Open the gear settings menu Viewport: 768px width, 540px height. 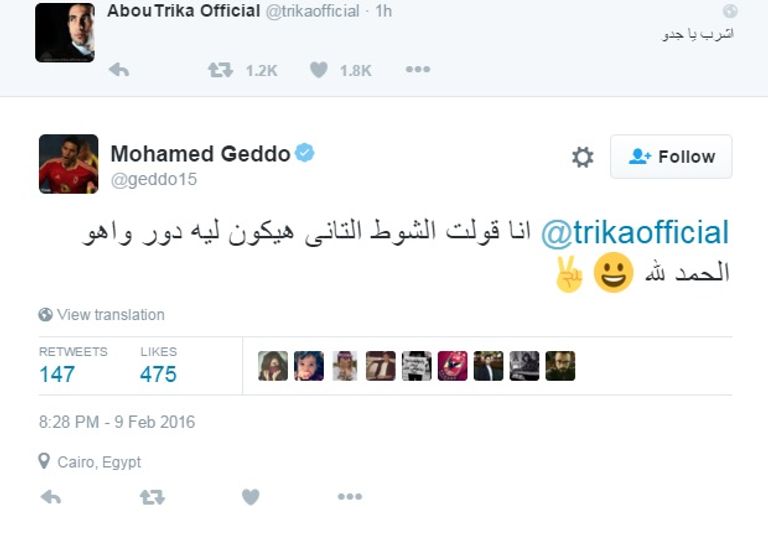[582, 157]
